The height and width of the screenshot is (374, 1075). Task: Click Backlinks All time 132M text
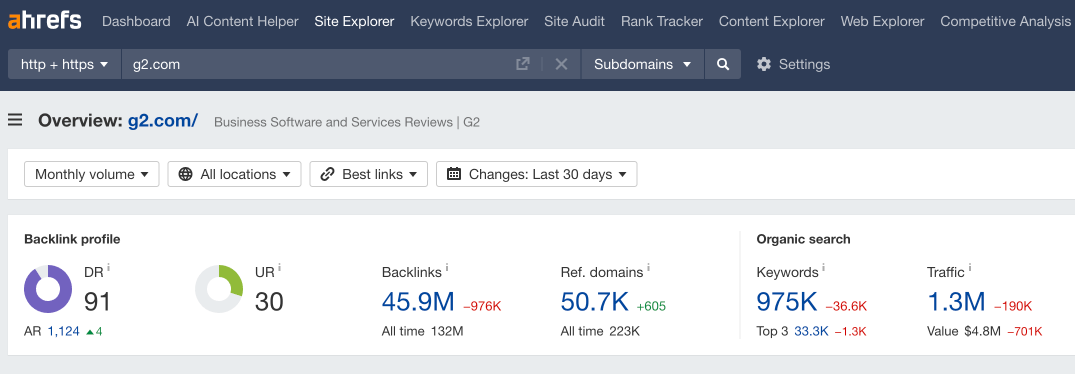(x=422, y=332)
